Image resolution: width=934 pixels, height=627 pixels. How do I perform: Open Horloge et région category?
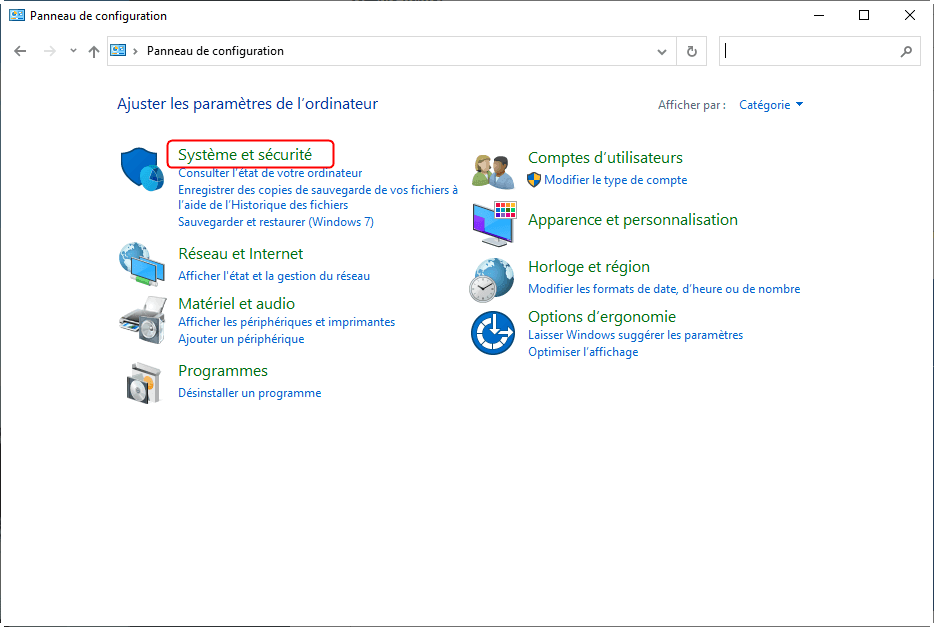(589, 267)
